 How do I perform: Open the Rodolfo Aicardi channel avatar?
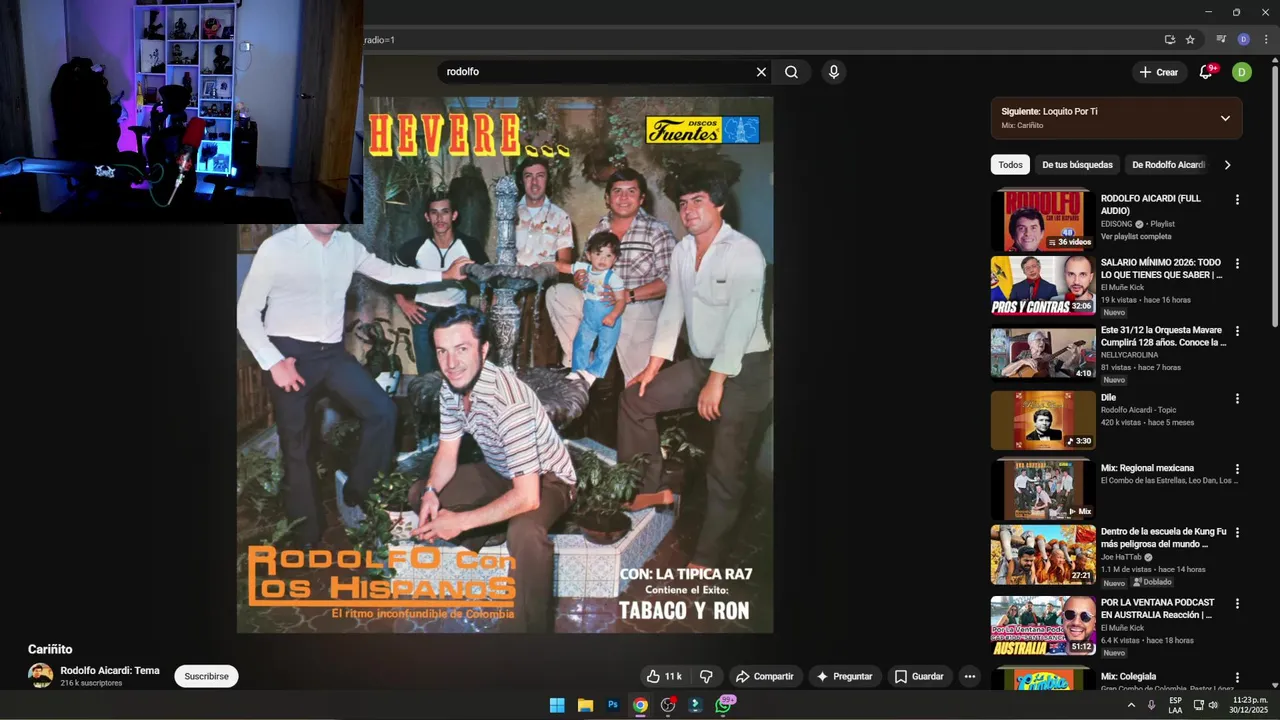[40, 676]
